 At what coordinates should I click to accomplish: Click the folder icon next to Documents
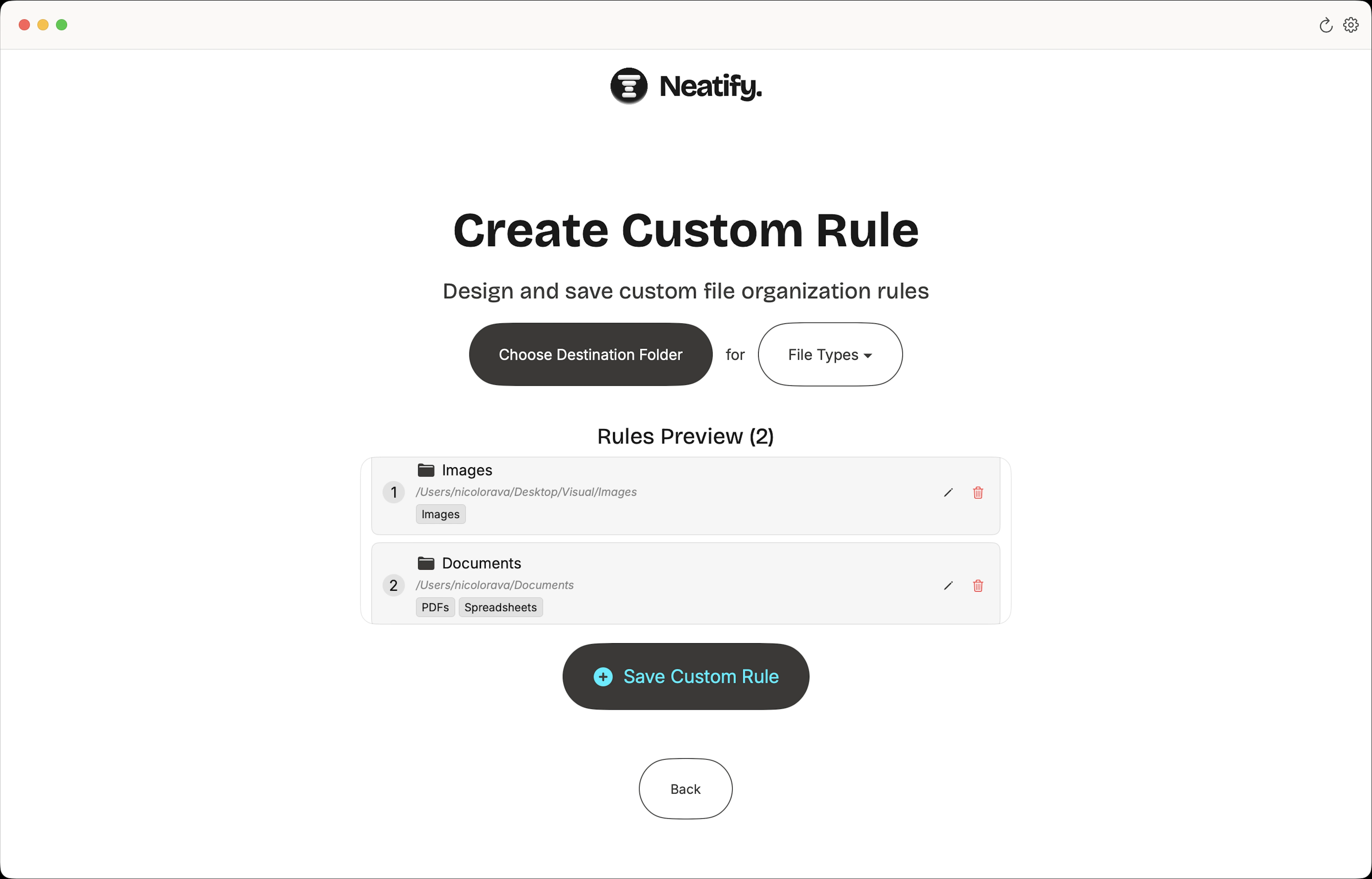coord(426,563)
